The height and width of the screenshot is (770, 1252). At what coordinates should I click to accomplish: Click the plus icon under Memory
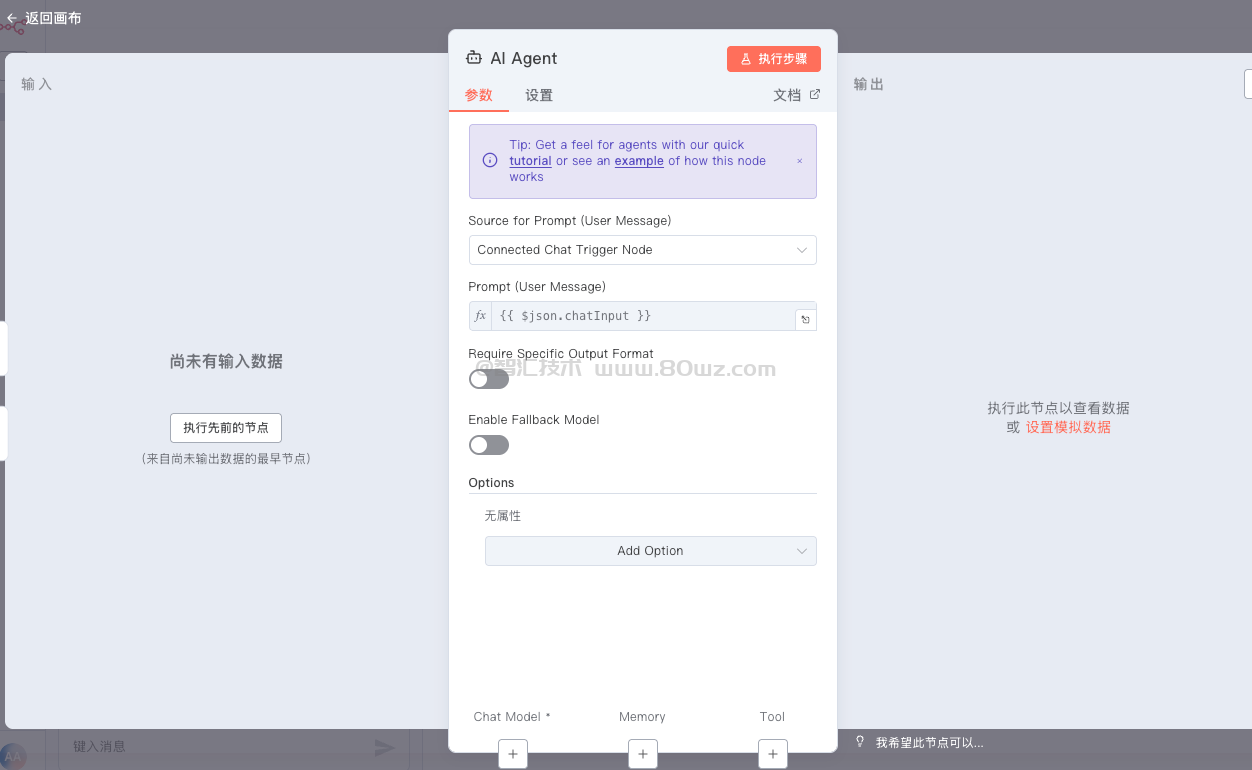[642, 754]
